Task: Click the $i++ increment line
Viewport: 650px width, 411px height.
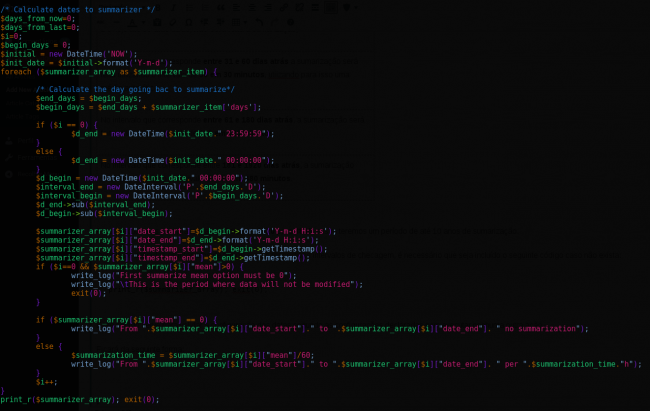Action: [x=46, y=381]
